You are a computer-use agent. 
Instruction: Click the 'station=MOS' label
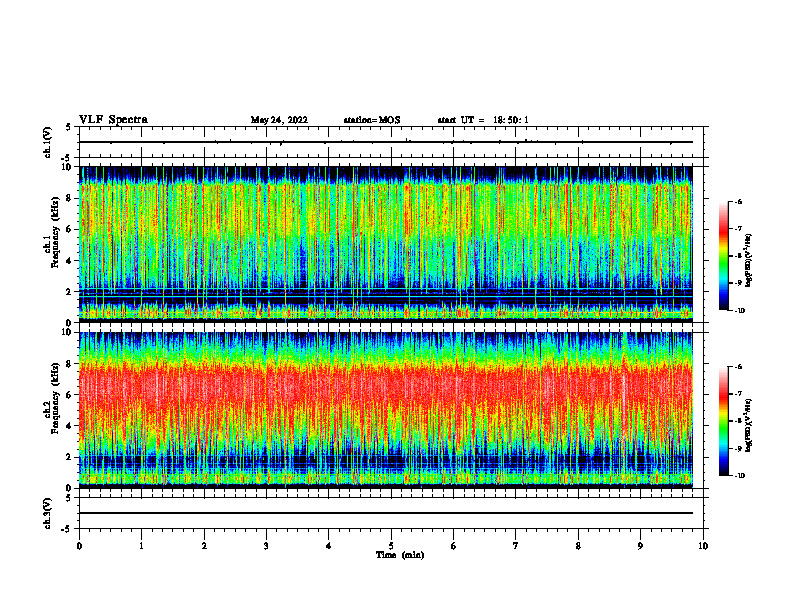tap(372, 120)
